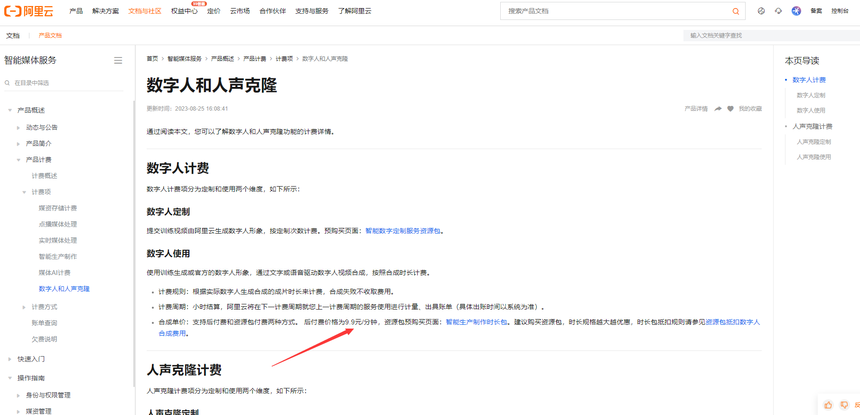Open 计费概述 in the sidebar tree
Viewport: 860px width, 415px height.
(x=44, y=176)
